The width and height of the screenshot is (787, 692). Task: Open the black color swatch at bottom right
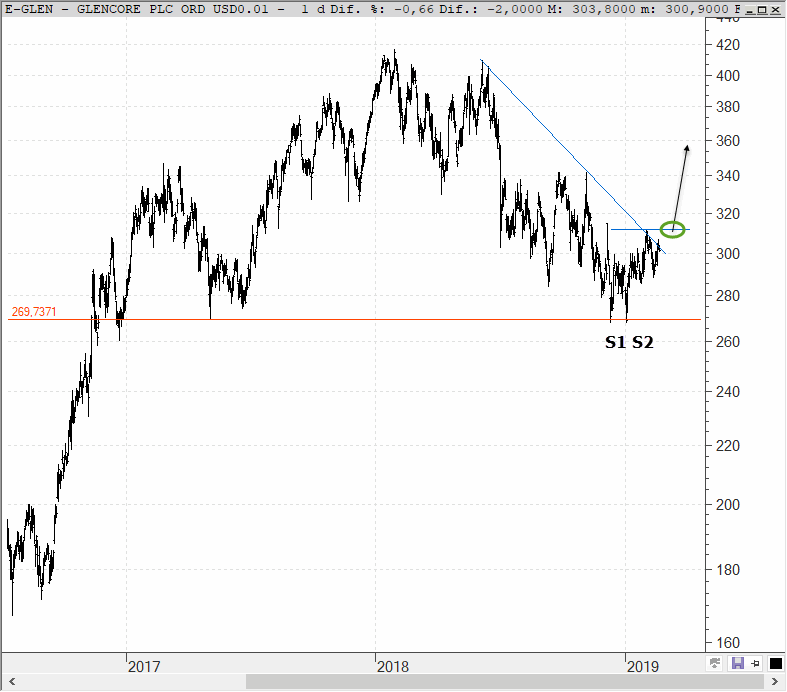(x=776, y=663)
